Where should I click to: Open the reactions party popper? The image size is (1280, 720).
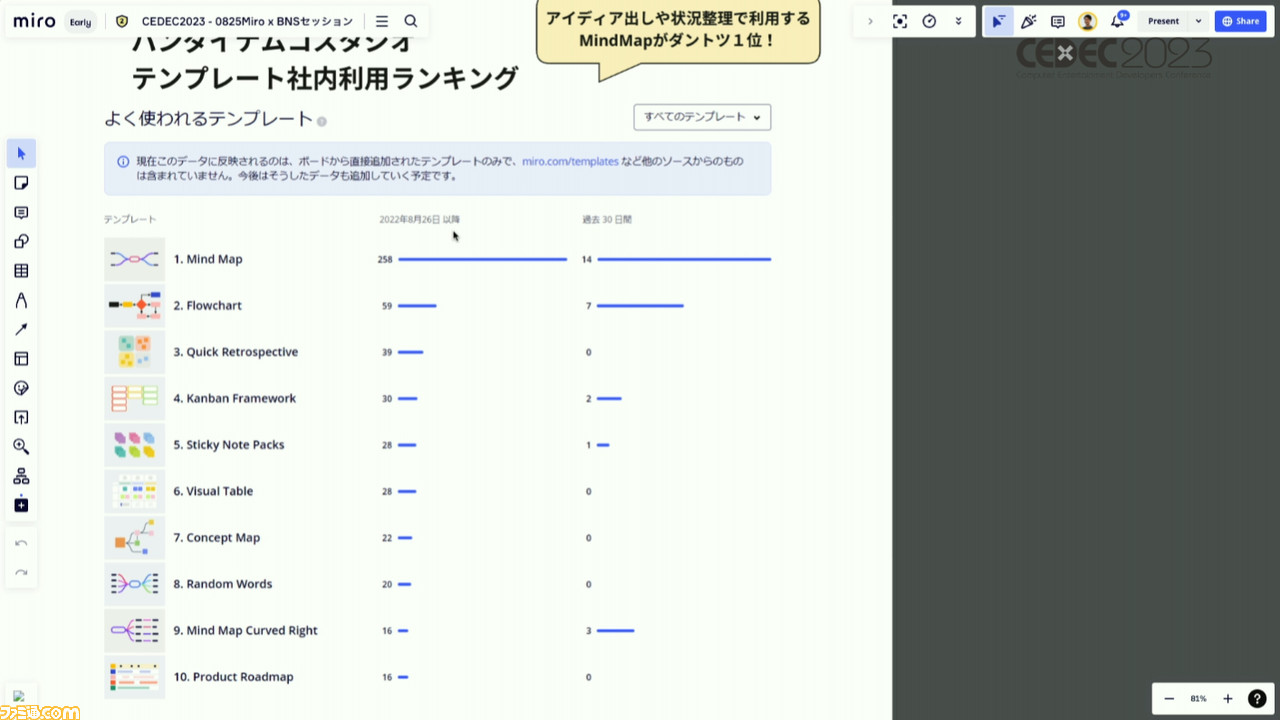coord(1028,21)
